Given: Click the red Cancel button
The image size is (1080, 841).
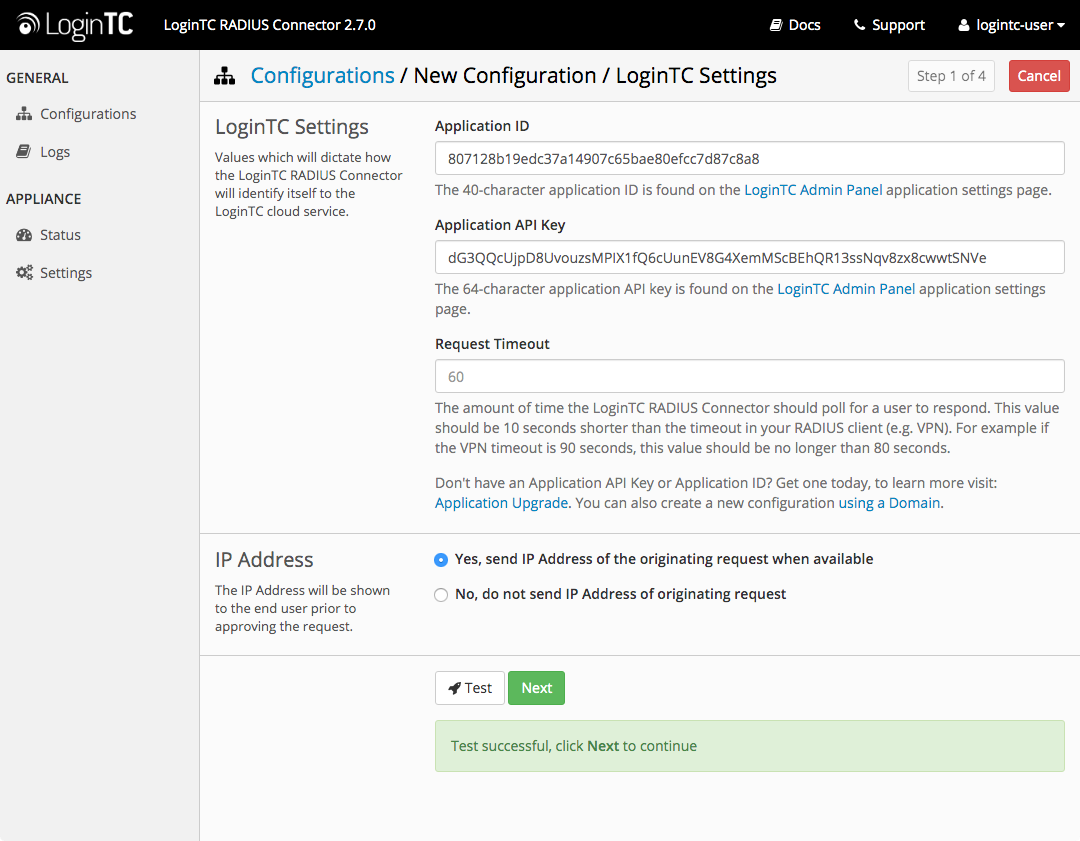Looking at the screenshot, I should (x=1039, y=76).
